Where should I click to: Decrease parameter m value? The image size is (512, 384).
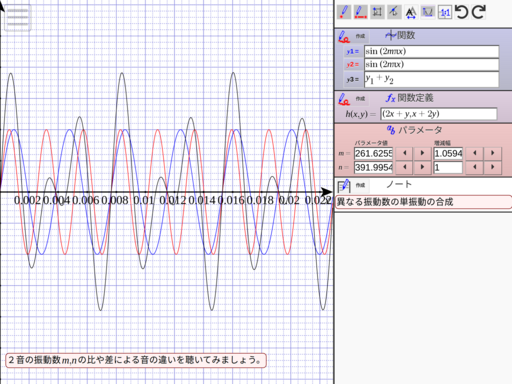tap(405, 153)
